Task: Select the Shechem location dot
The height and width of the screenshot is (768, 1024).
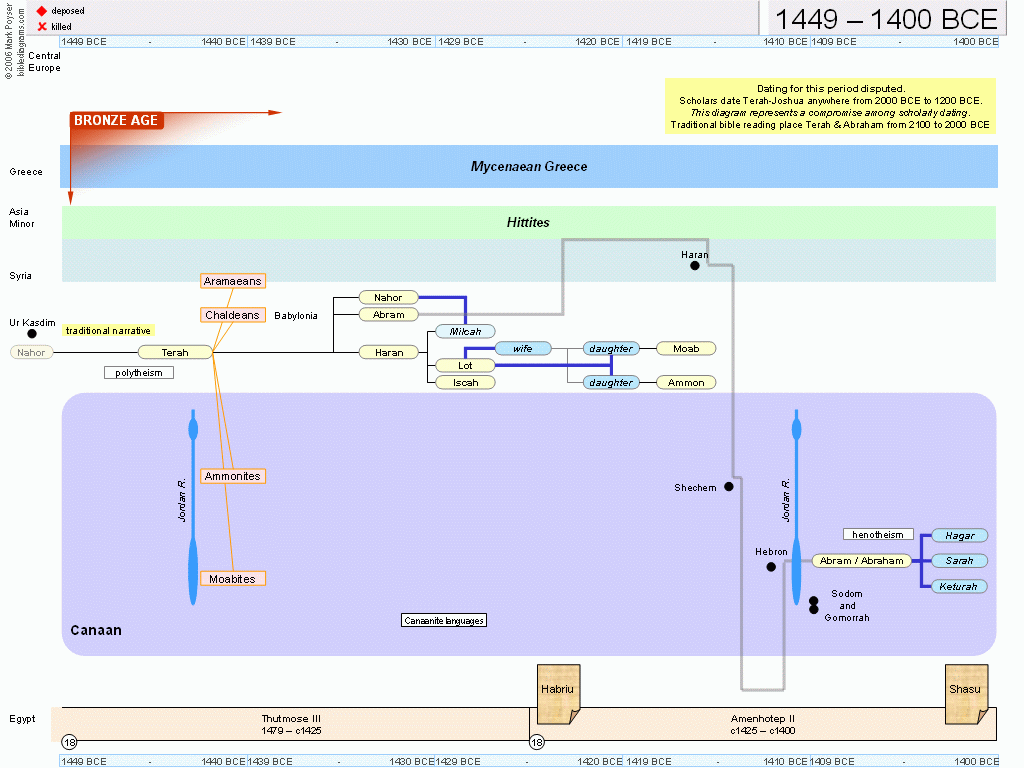Action: tap(729, 487)
